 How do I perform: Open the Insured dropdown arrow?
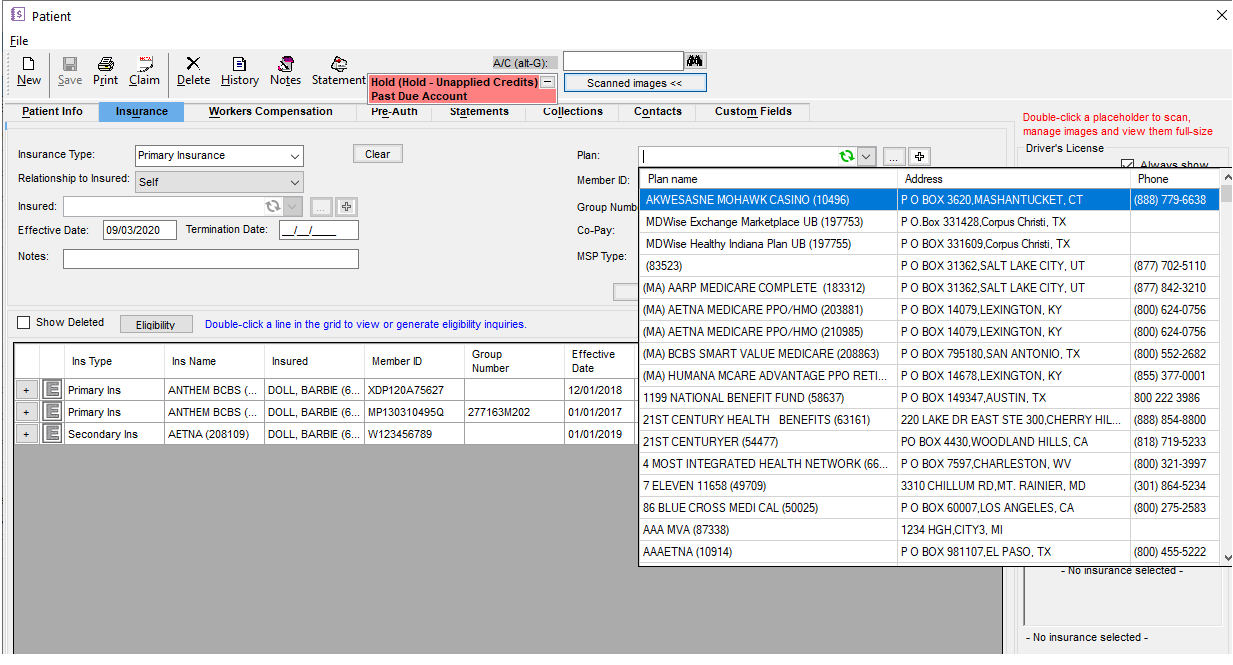click(x=292, y=207)
